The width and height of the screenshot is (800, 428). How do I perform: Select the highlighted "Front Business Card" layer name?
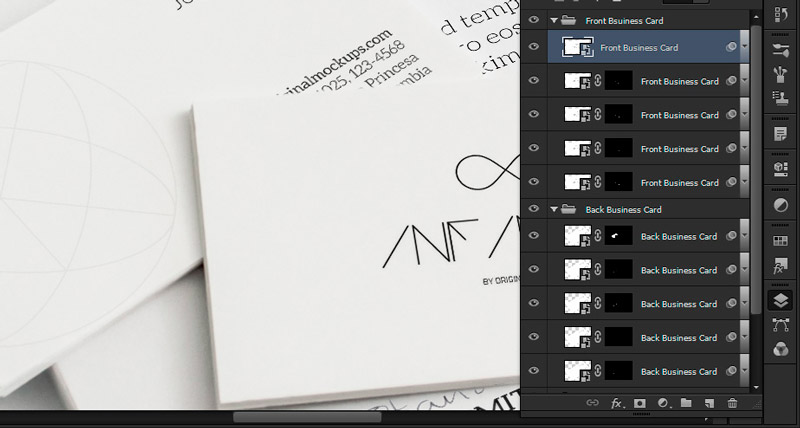point(639,47)
